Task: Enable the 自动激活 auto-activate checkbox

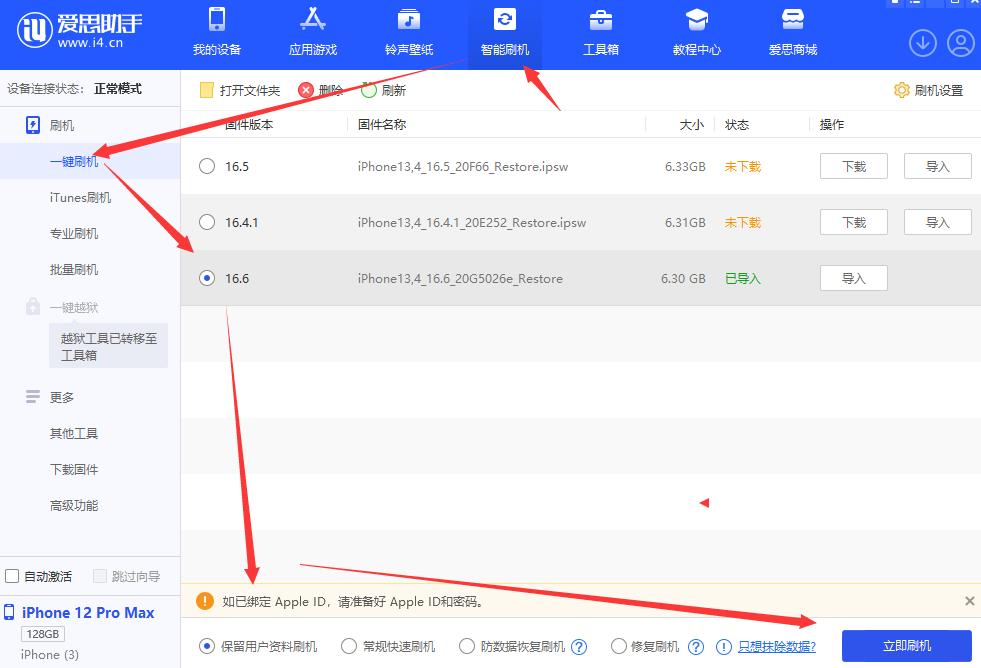Action: (14, 577)
